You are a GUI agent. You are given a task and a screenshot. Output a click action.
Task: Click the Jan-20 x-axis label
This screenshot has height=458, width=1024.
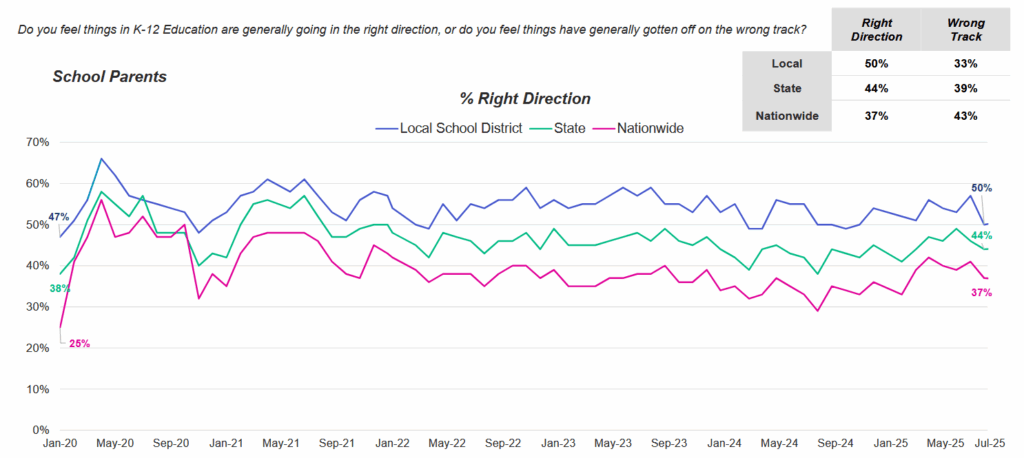pyautogui.click(x=60, y=442)
